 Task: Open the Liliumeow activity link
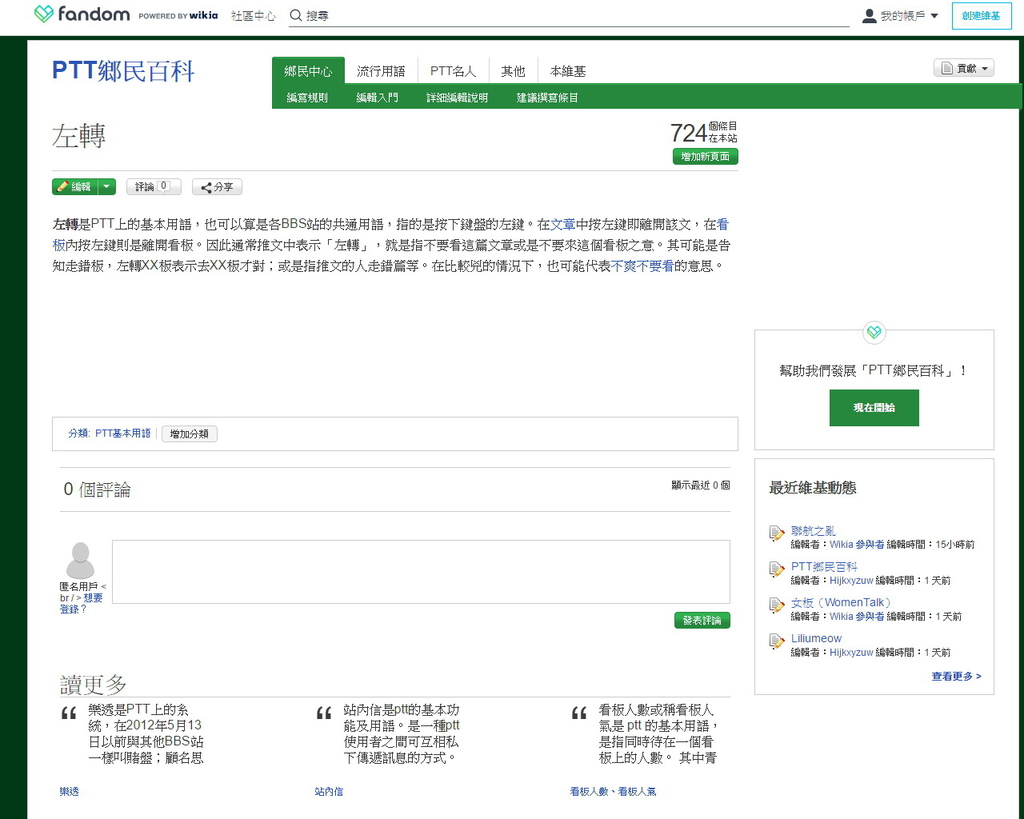point(816,639)
